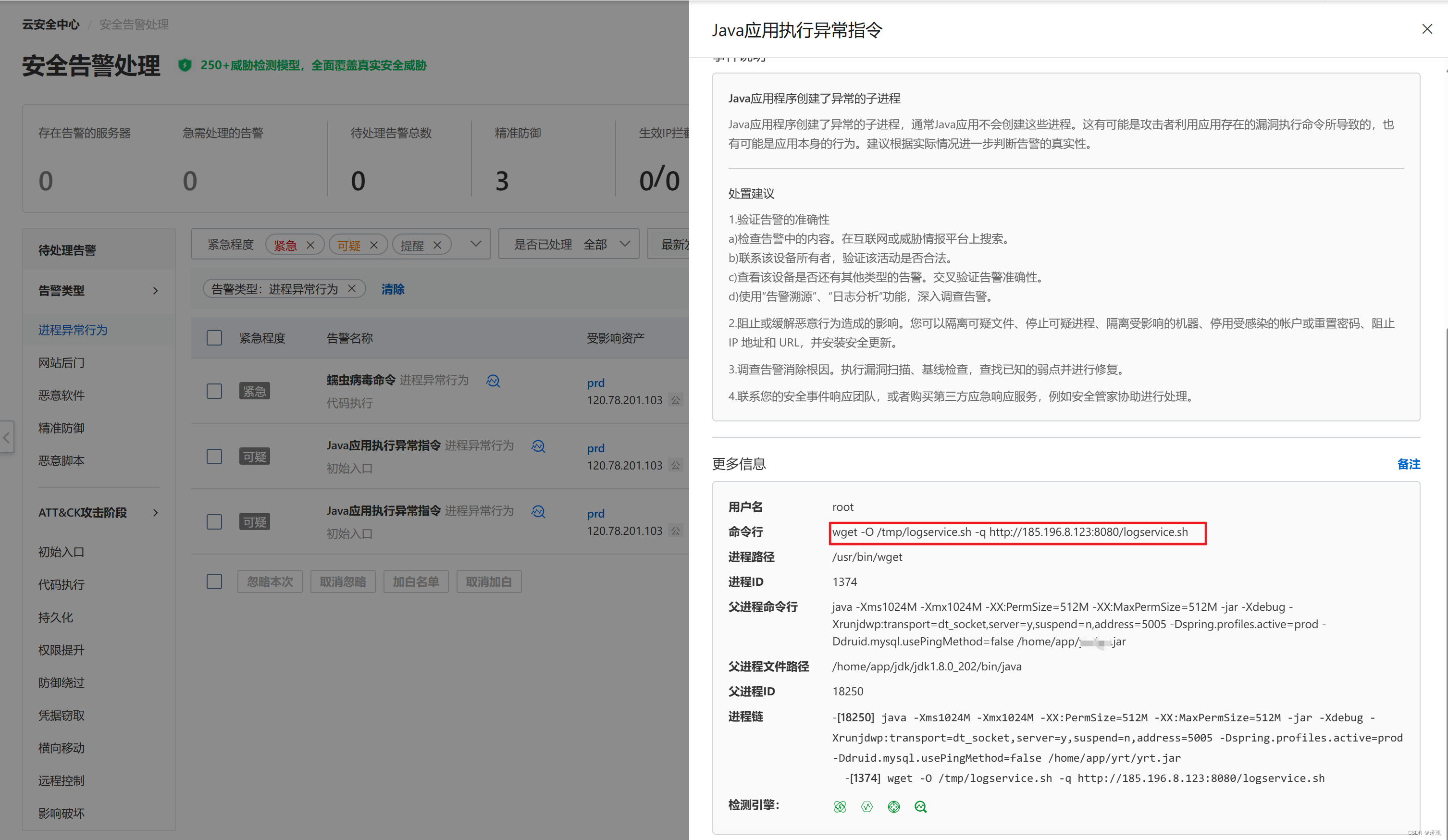Remove the 可疑 urgency filter tag
1448x840 pixels.
point(373,245)
